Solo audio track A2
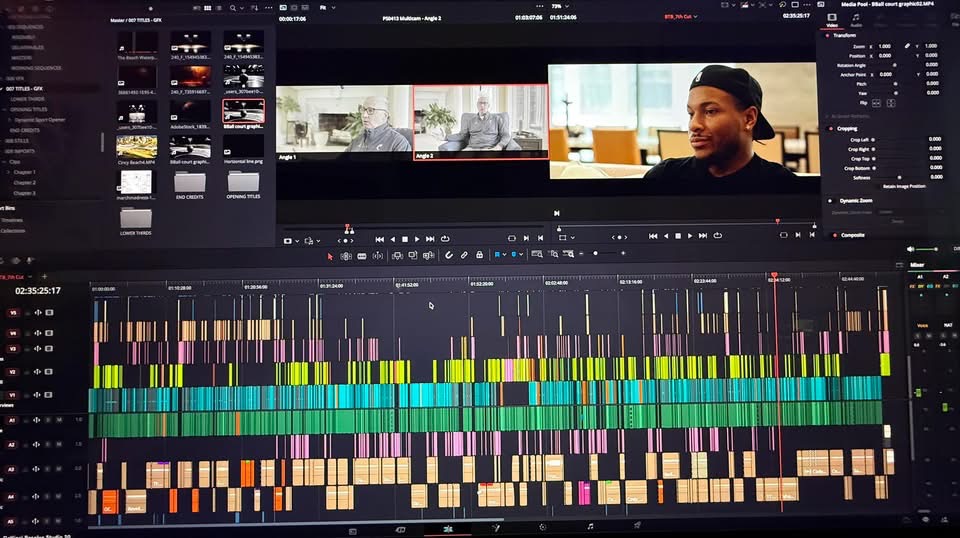 [x=48, y=445]
